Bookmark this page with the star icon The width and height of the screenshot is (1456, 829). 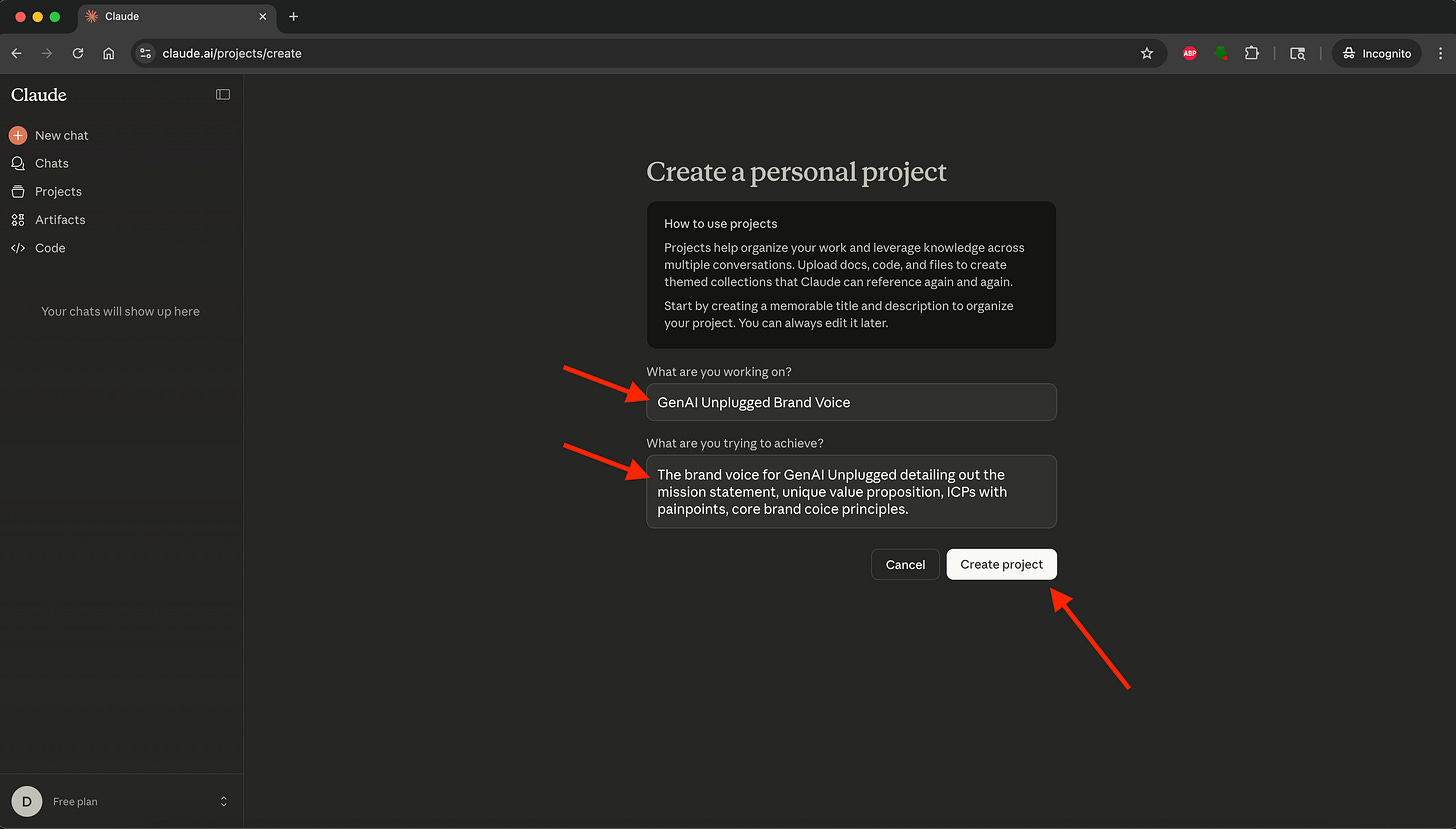pyautogui.click(x=1147, y=53)
